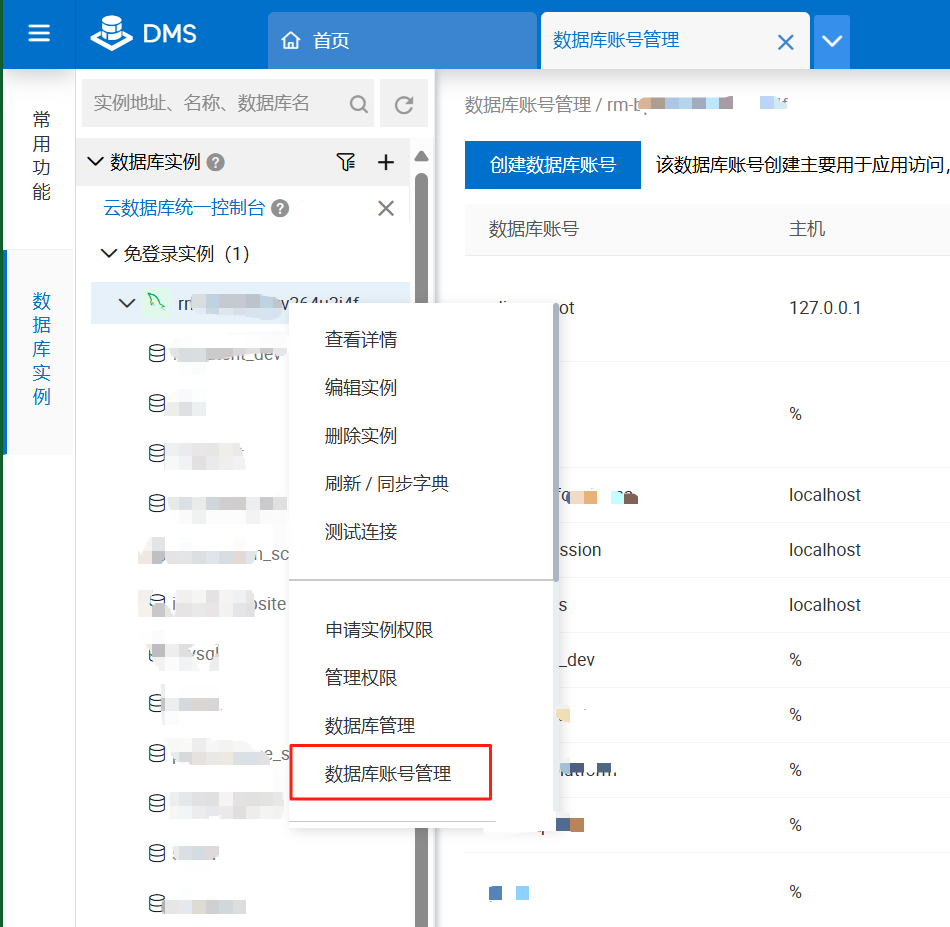
Task: Click the search magnifier icon
Action: click(359, 104)
